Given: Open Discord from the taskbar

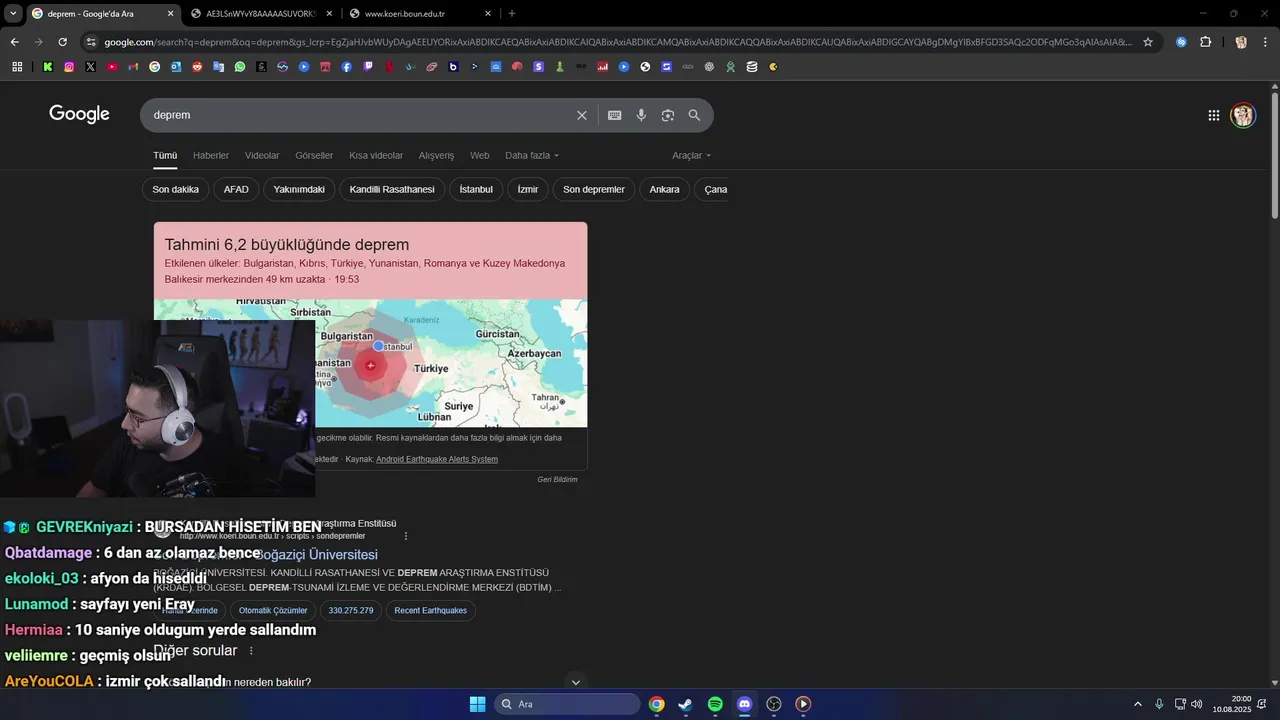Looking at the screenshot, I should 744,704.
